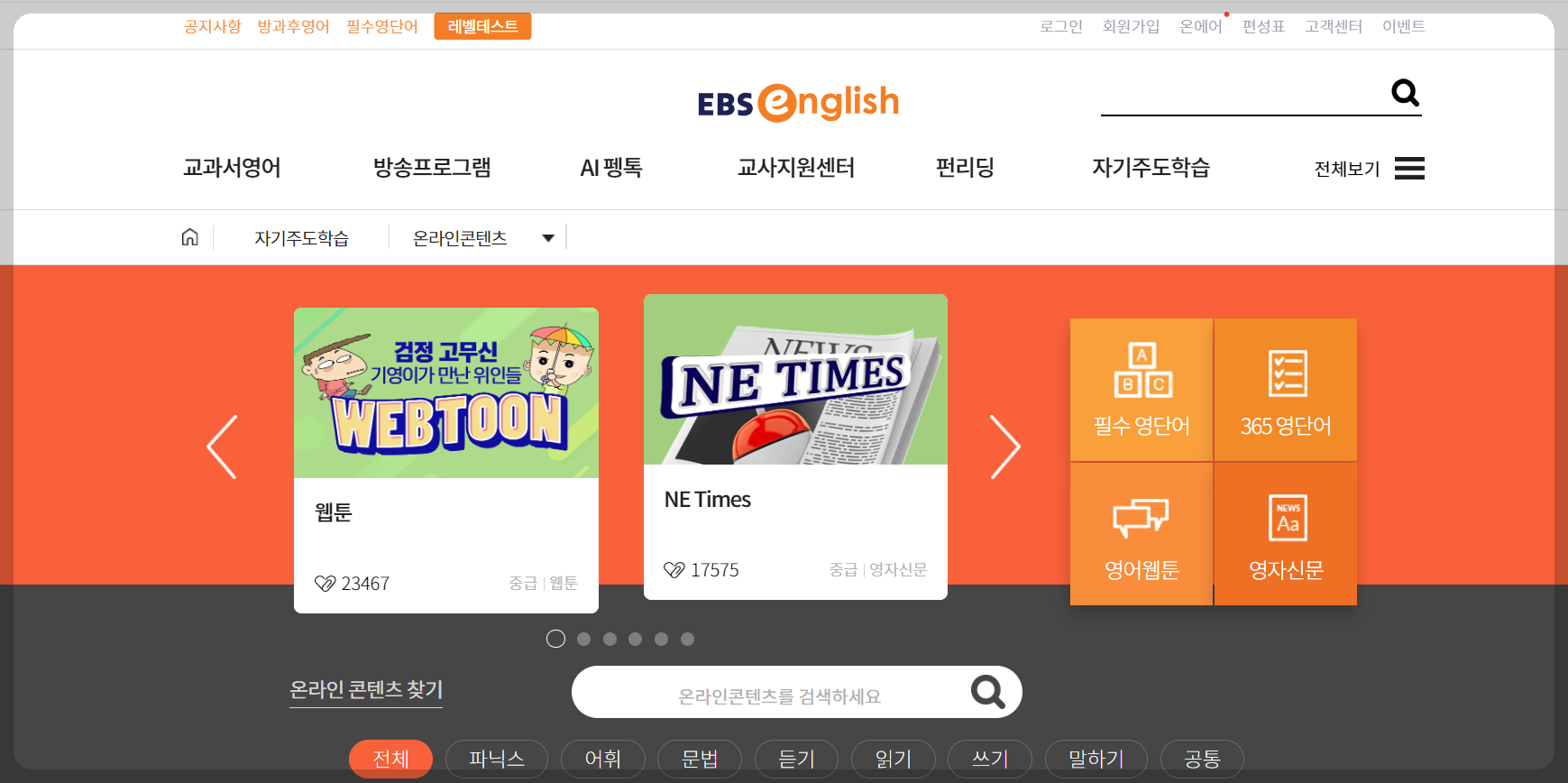Go to the home icon in the breadcrumb
1568x783 pixels.
click(189, 237)
